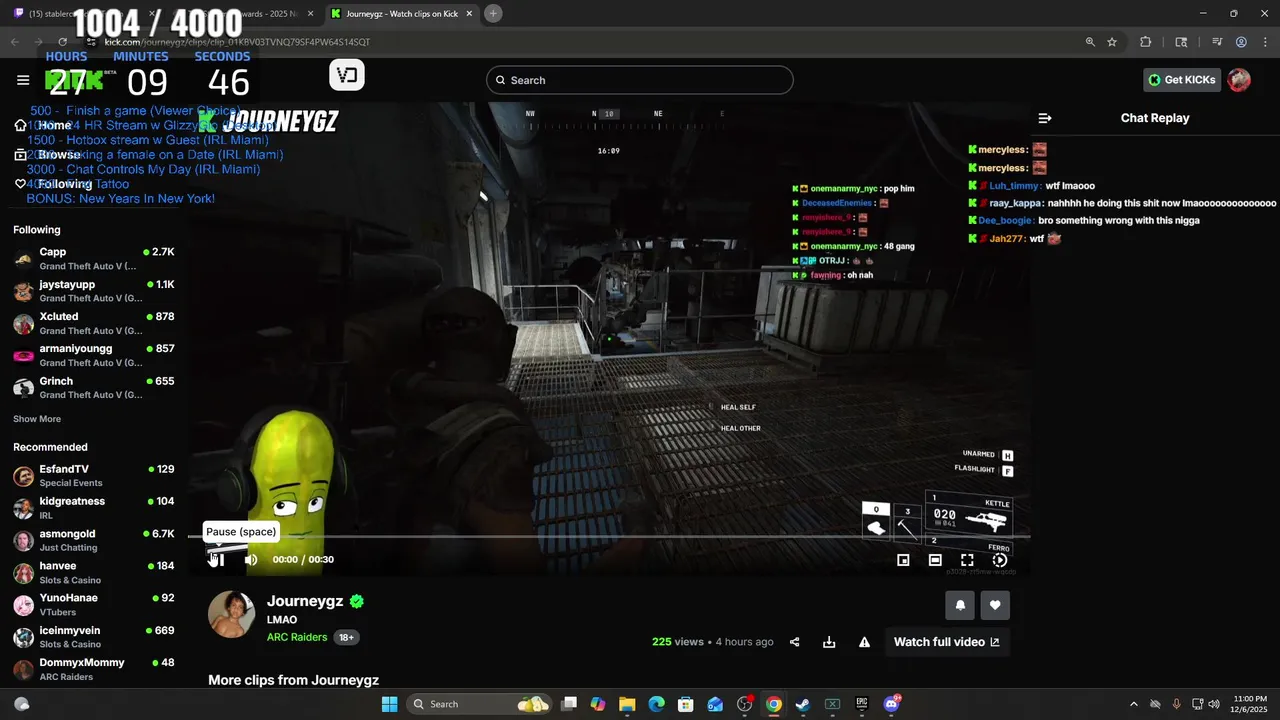Open the taskbar volume control

pyautogui.click(x=1213, y=704)
